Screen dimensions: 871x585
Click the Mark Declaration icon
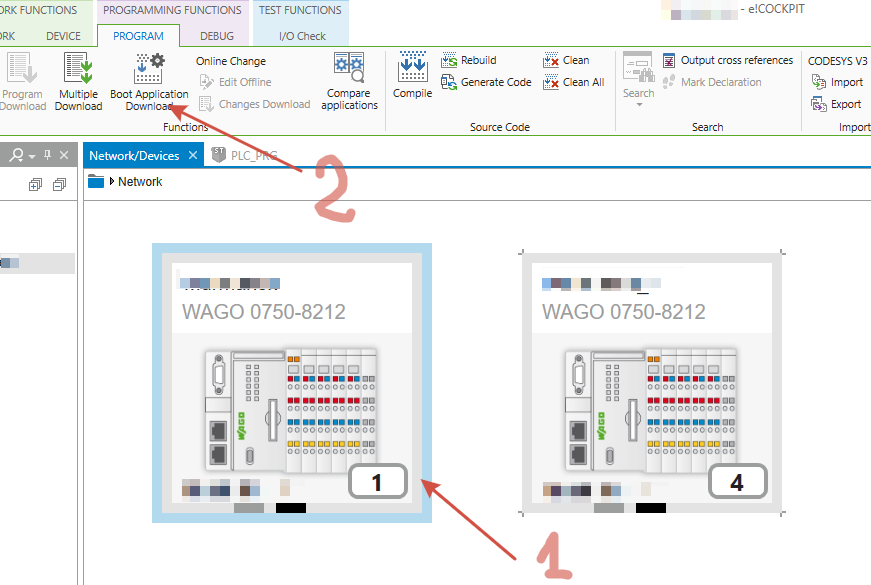point(669,82)
